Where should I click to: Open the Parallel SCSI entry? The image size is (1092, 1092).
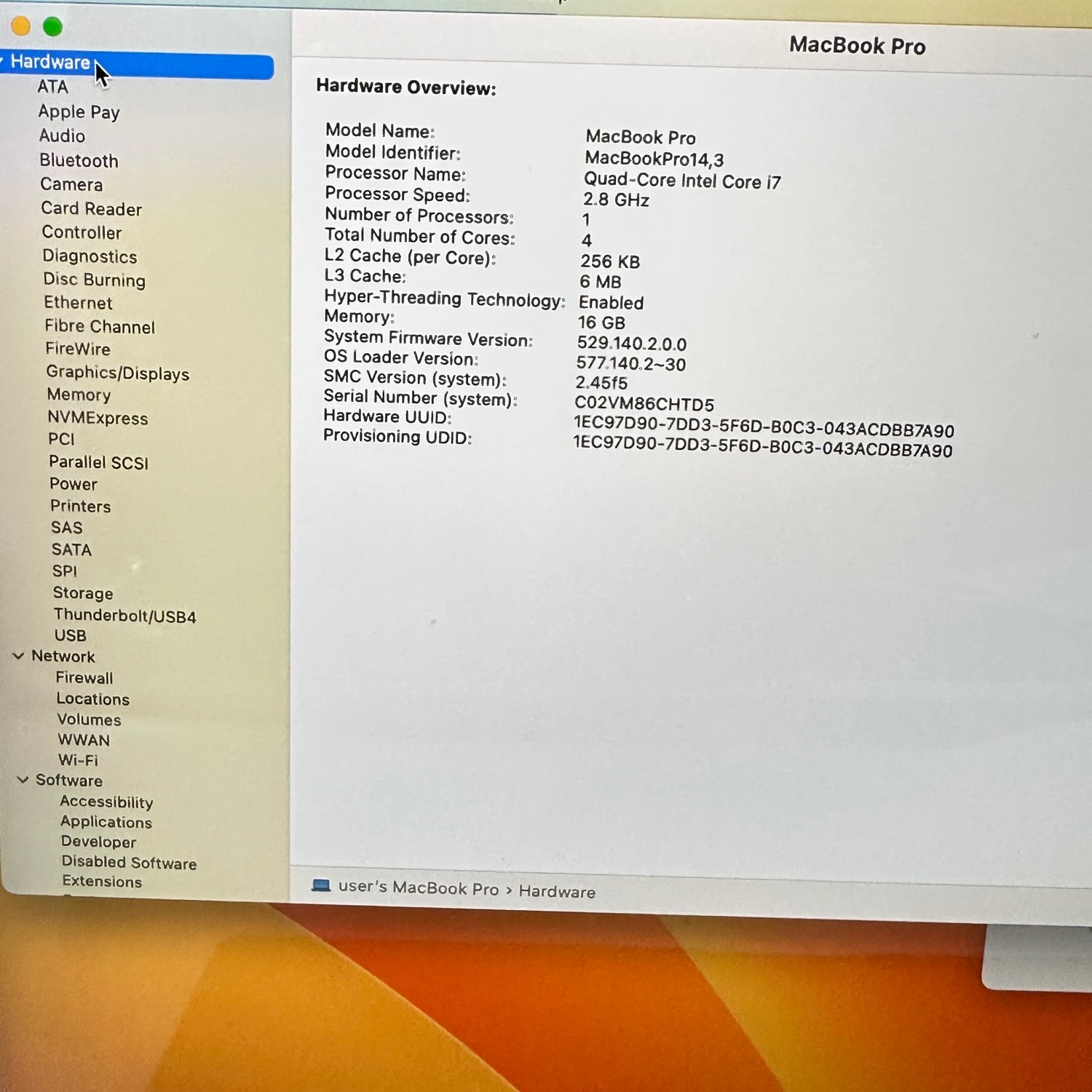point(98,462)
